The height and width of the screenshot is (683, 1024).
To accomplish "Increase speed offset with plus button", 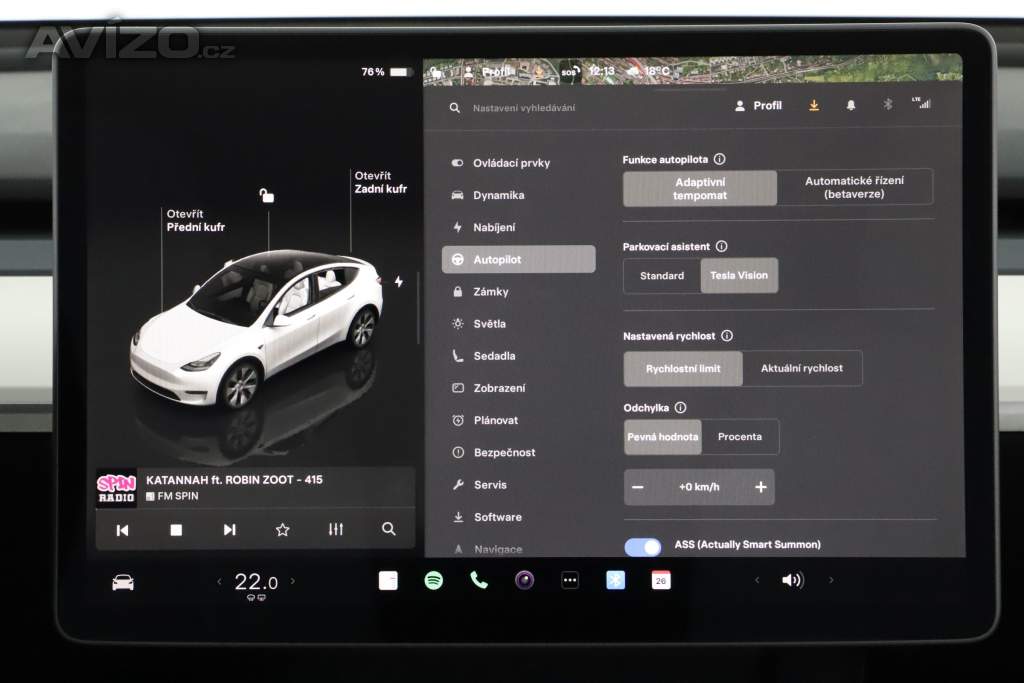I will tap(761, 487).
